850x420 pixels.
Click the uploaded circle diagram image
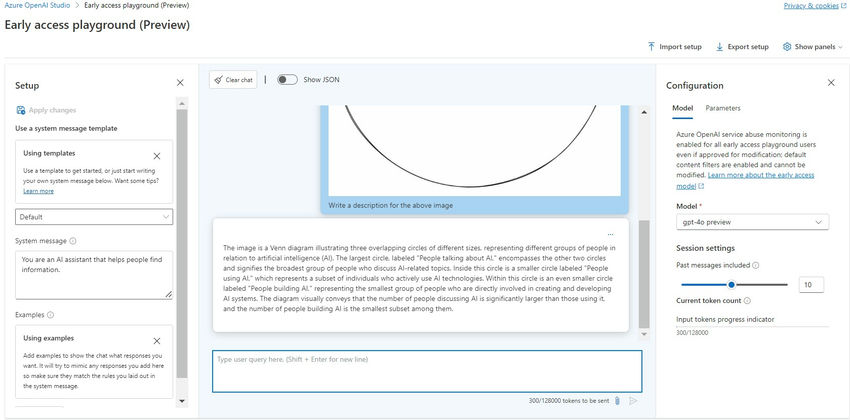[474, 151]
